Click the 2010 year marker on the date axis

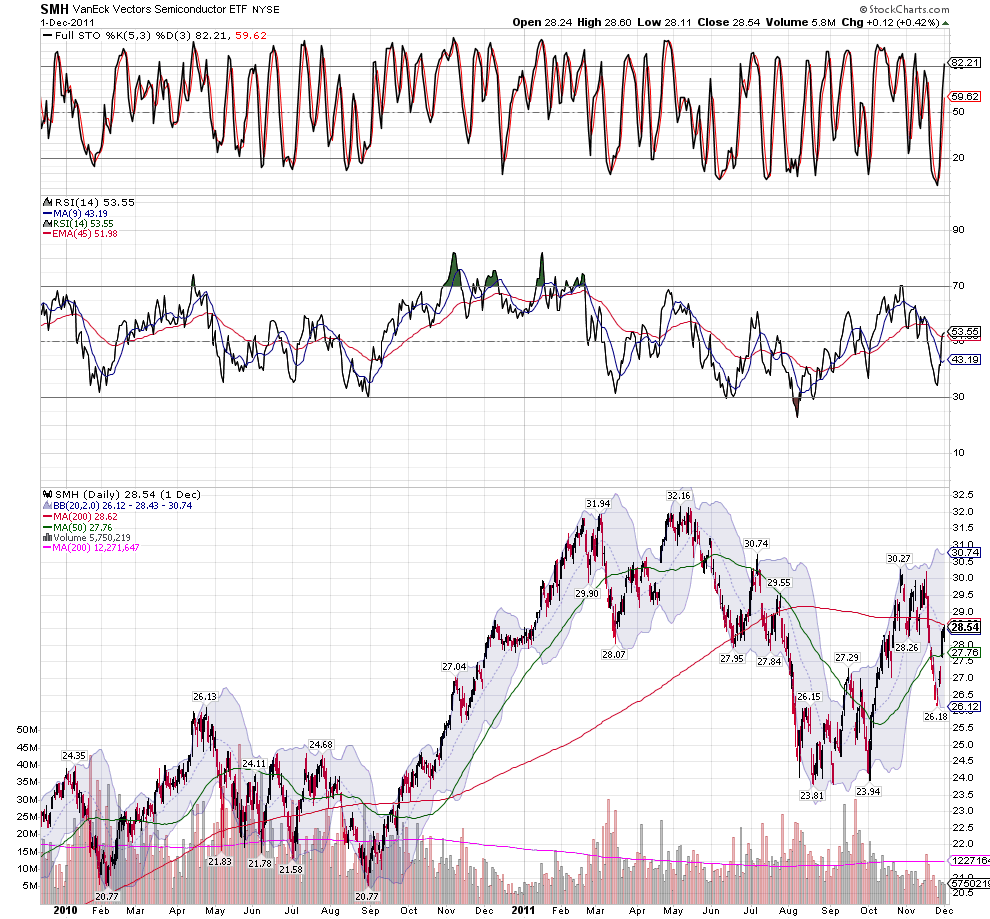tap(64, 909)
